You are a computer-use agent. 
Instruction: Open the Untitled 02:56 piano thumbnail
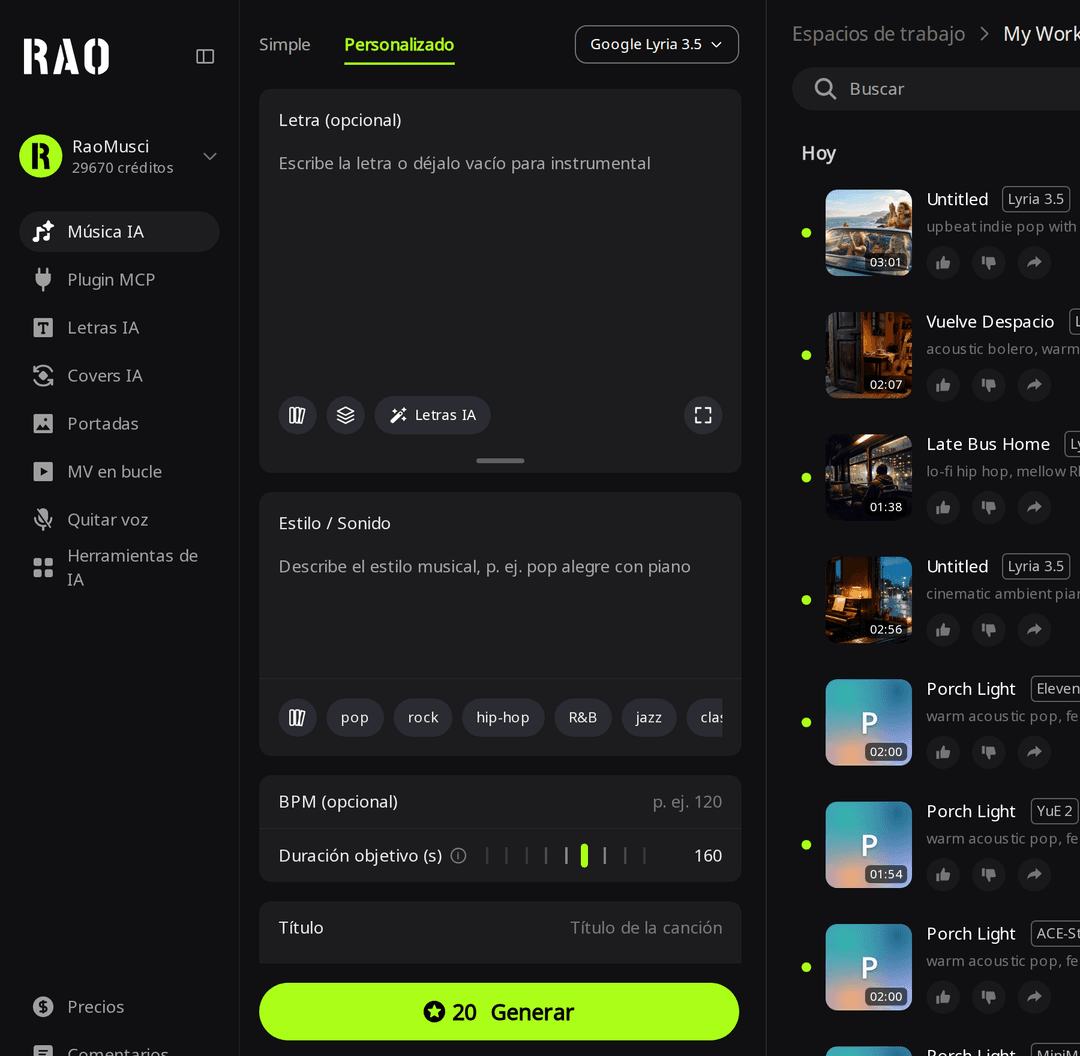pos(869,600)
